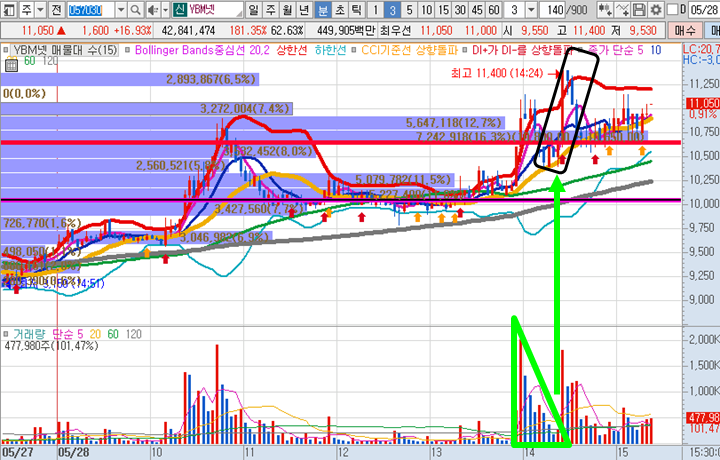Click the add candle indicator icon
The image size is (720, 460).
[605, 10]
